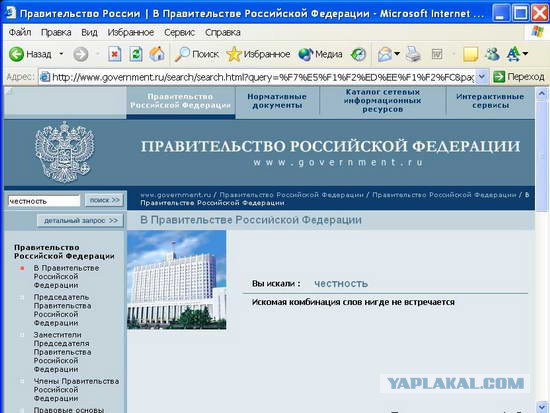This screenshot has width=550, height=413.
Task: Click the поиск >> search button
Action: (x=105, y=200)
